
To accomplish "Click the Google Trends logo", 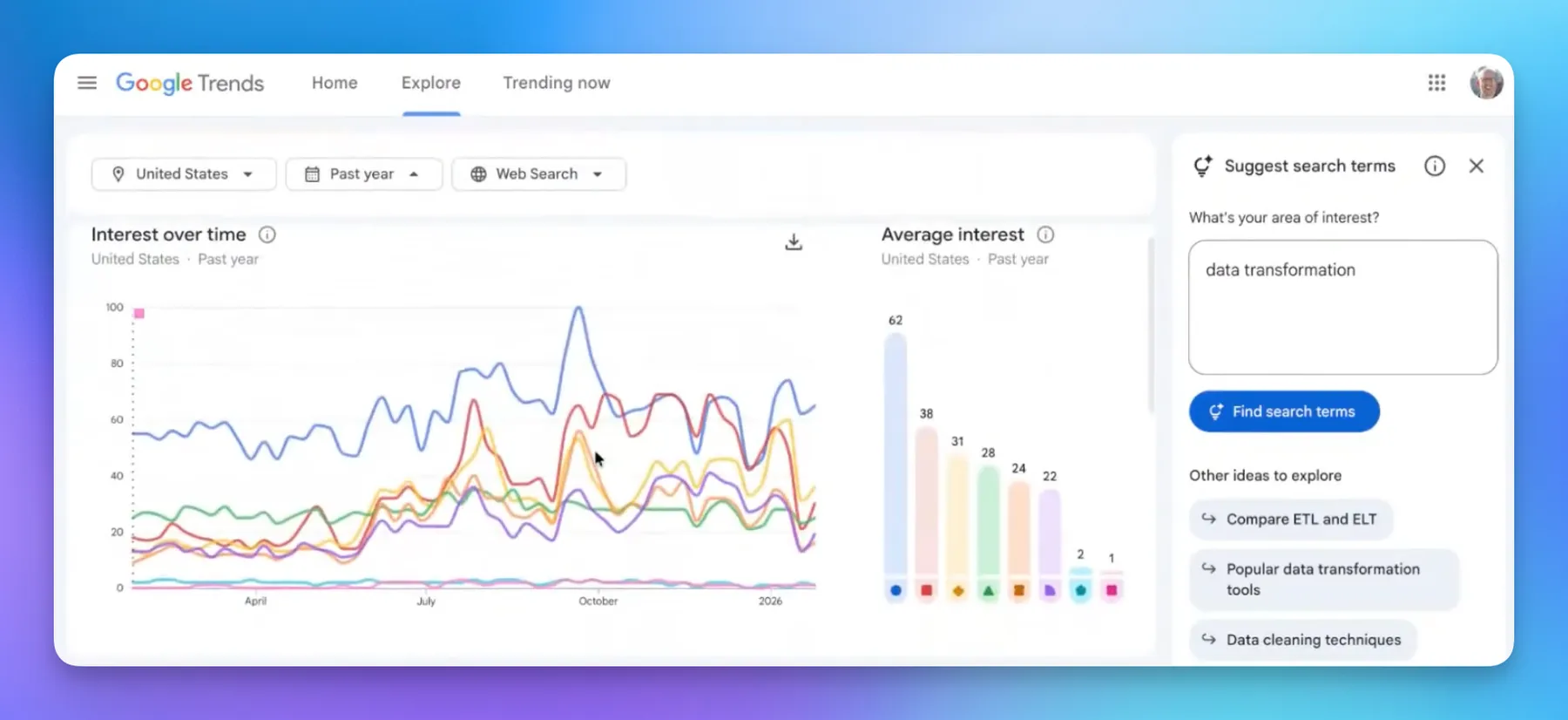I will point(190,83).
